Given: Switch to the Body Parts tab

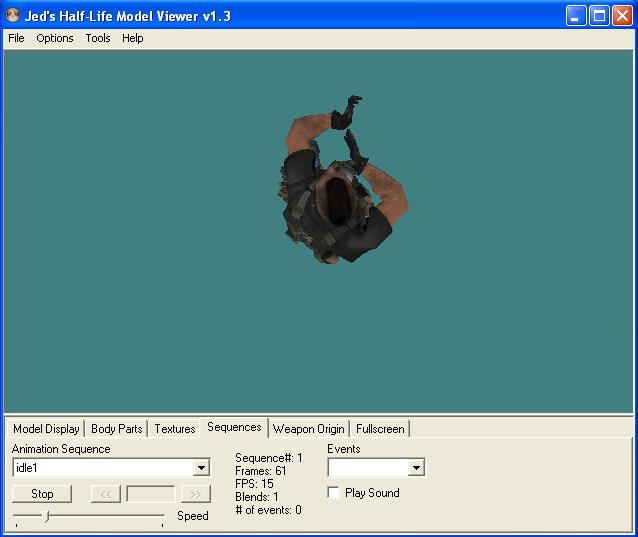Looking at the screenshot, I should [x=116, y=429].
